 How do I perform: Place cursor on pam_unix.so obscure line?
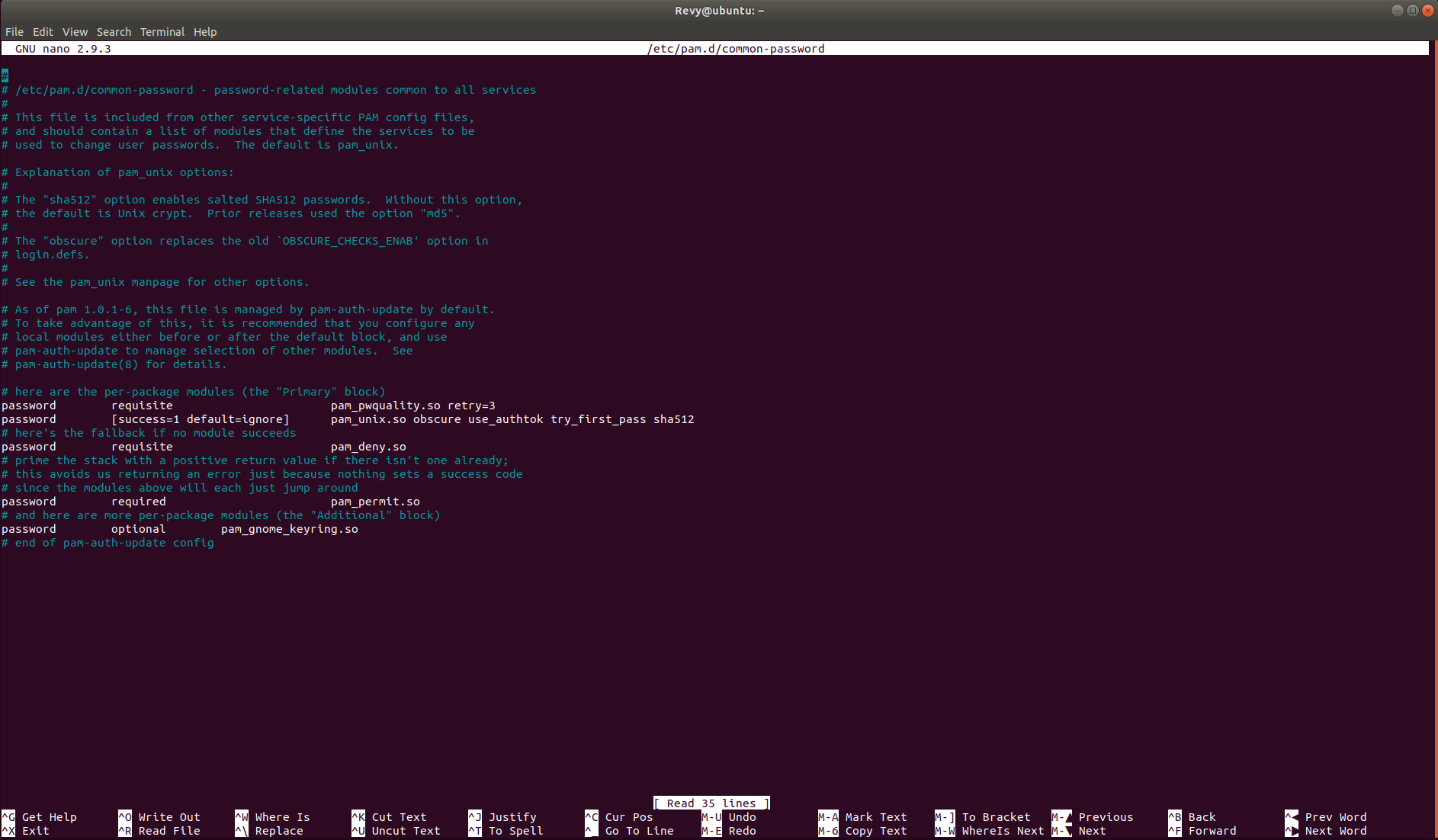pyautogui.click(x=512, y=419)
